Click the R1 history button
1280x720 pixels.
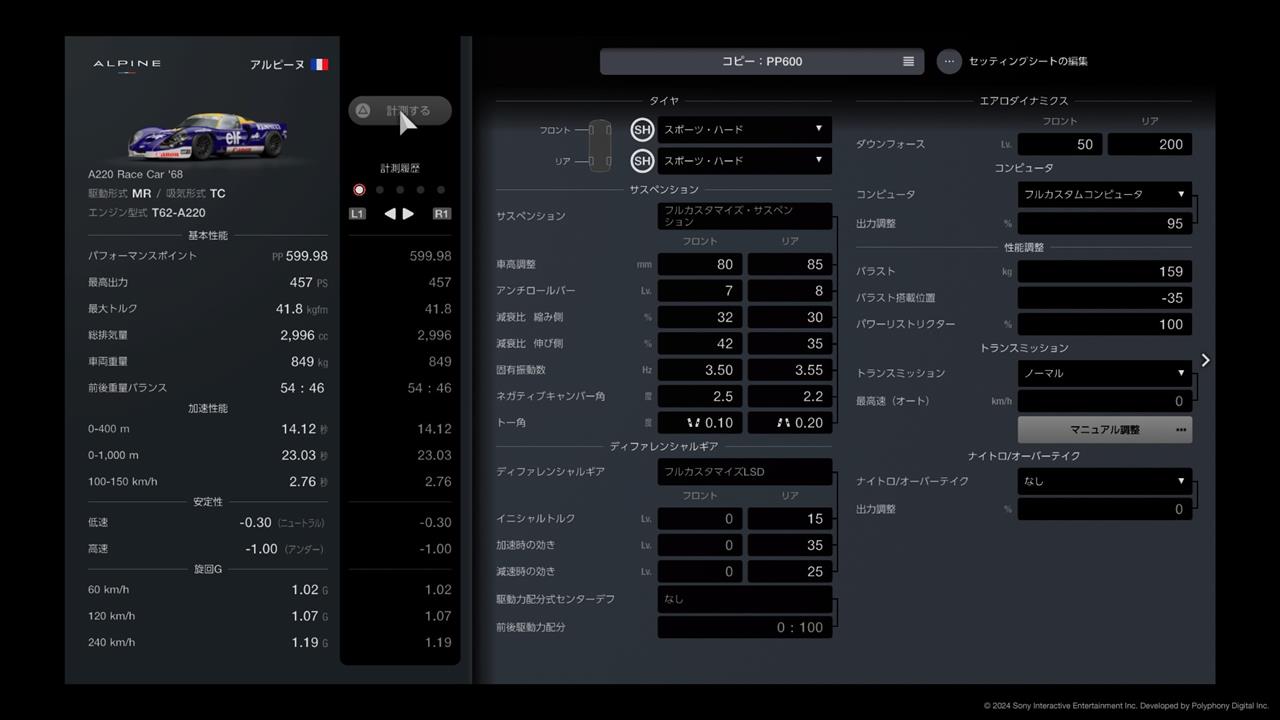[x=442, y=214]
